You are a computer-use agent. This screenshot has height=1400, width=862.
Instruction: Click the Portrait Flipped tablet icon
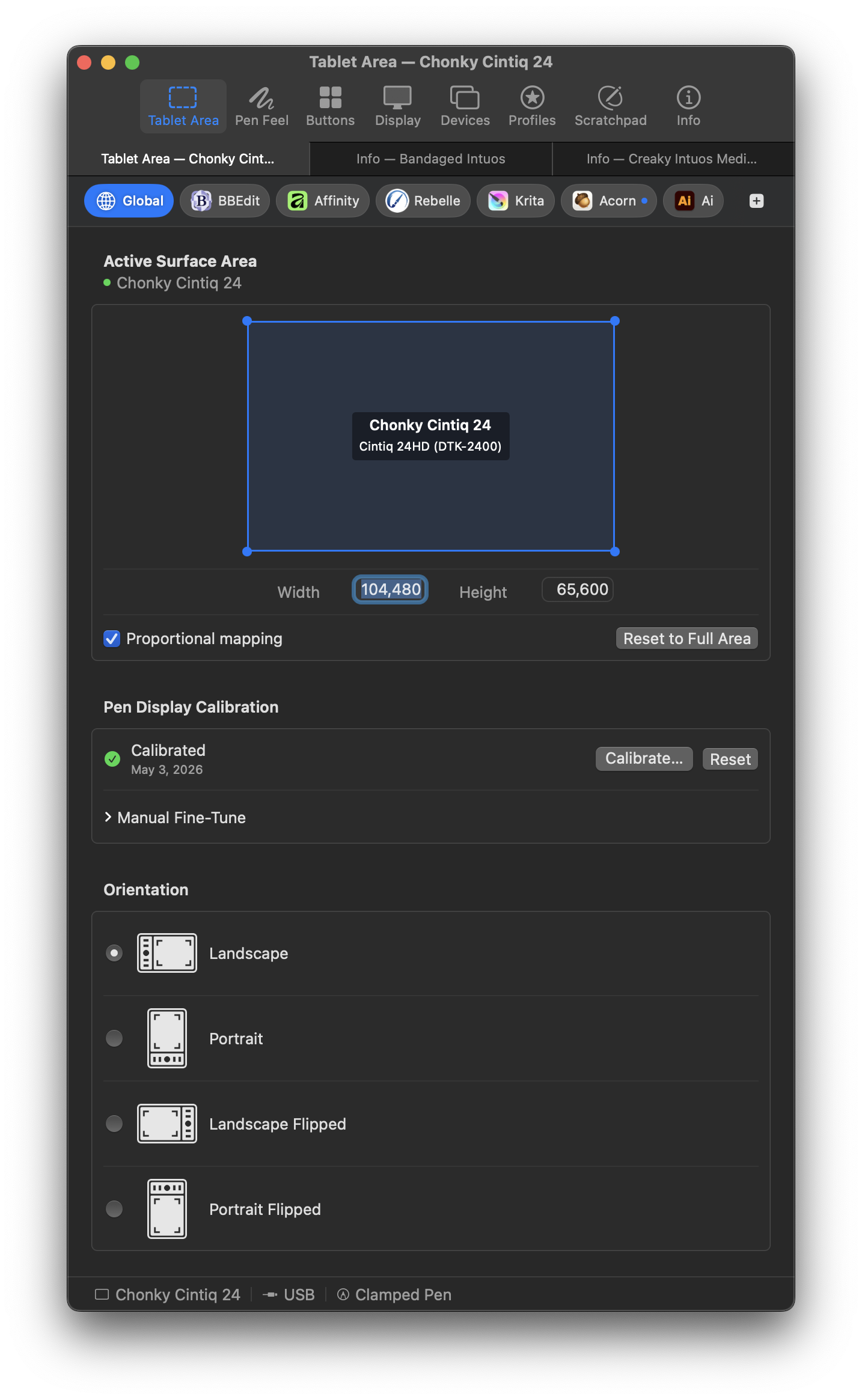tap(167, 1209)
